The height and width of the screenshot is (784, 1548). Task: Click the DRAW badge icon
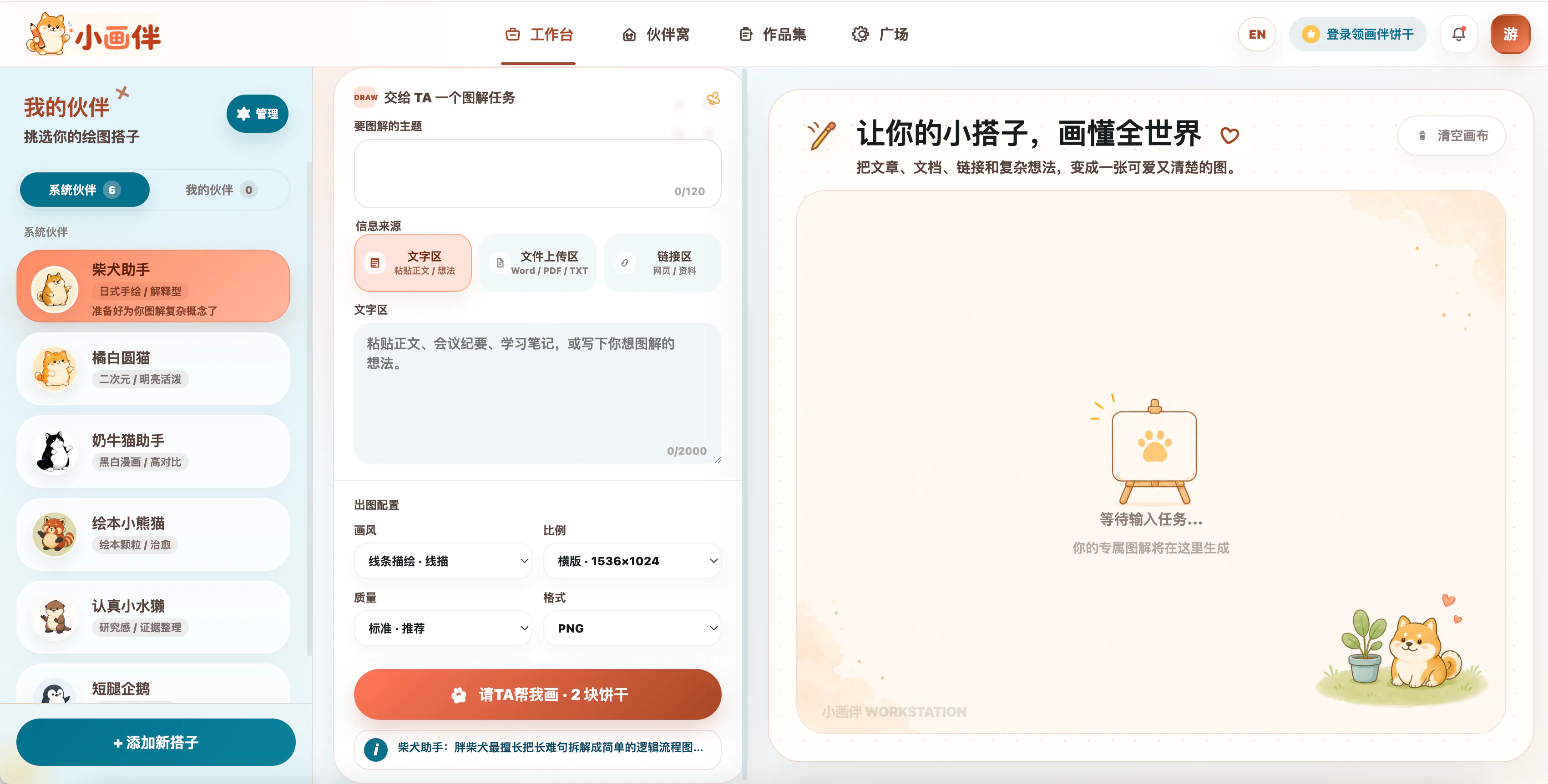tap(365, 97)
